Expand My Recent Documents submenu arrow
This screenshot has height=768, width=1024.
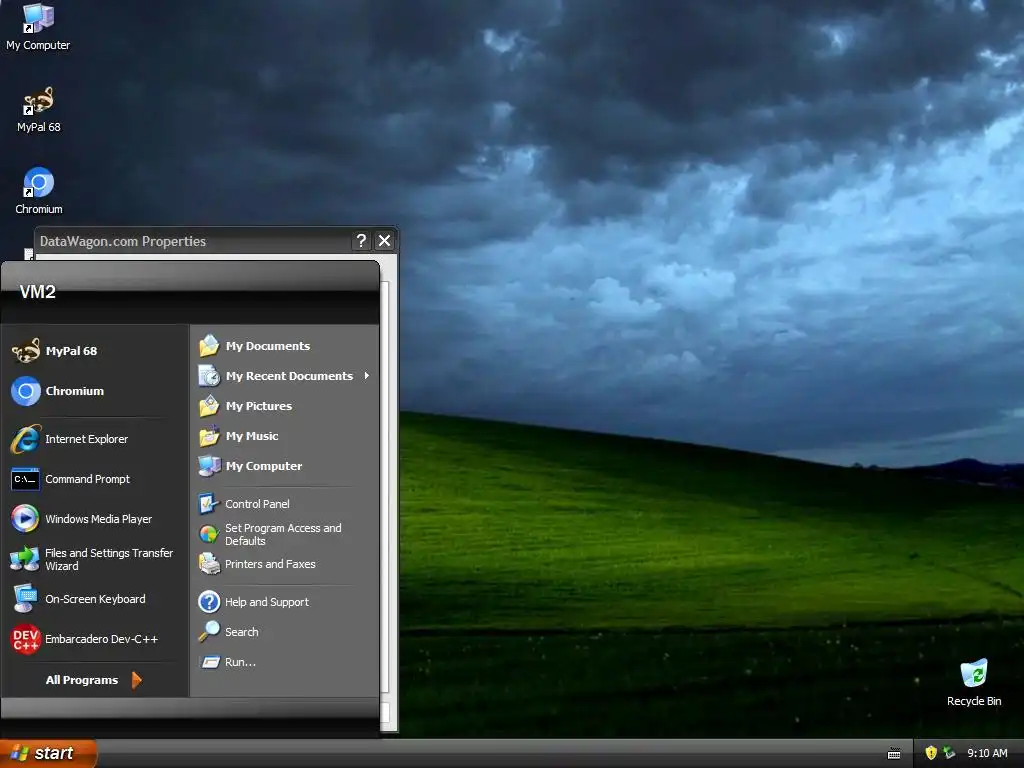click(x=366, y=376)
